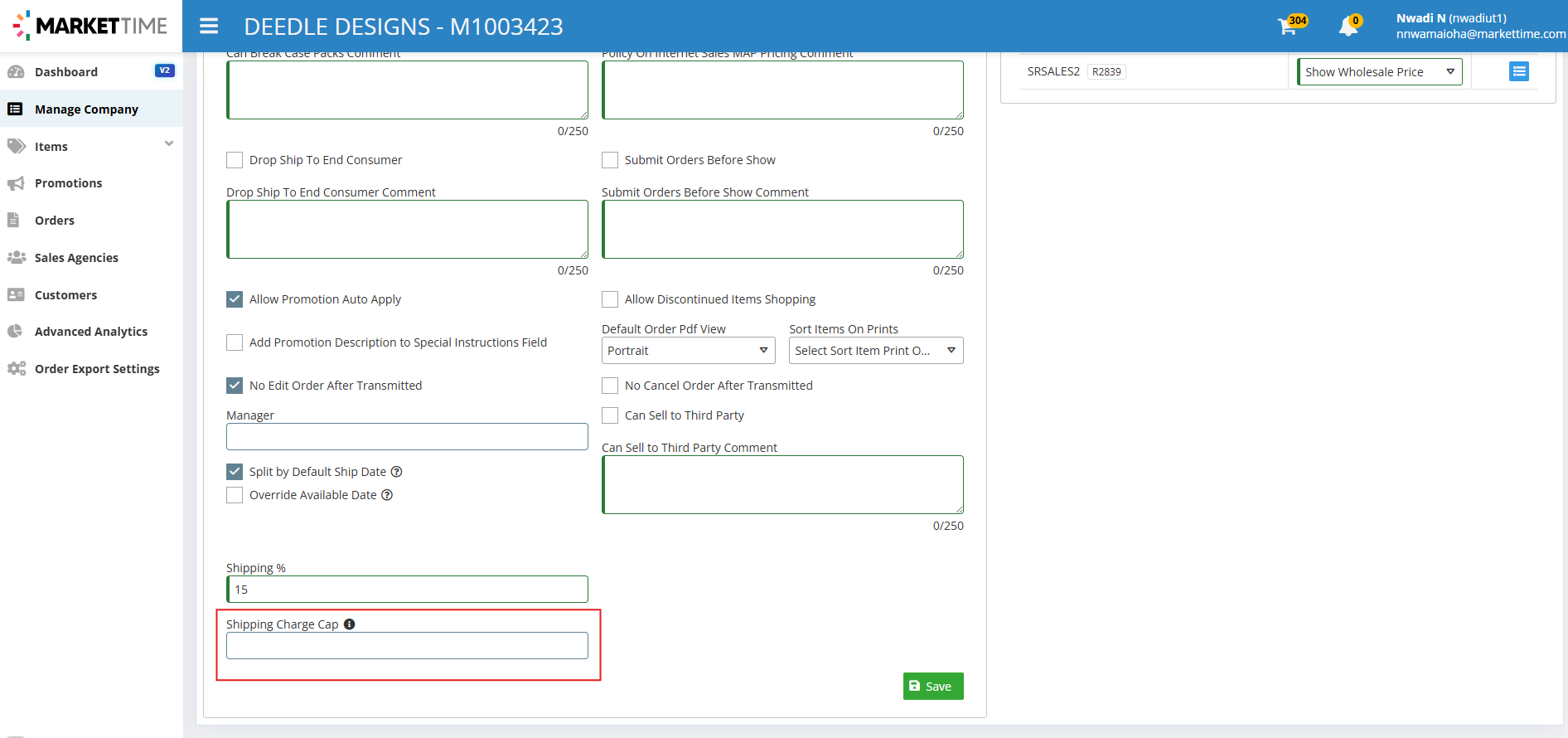Open the hamburger menu in header
Viewport: 1568px width, 738px height.
(x=209, y=27)
